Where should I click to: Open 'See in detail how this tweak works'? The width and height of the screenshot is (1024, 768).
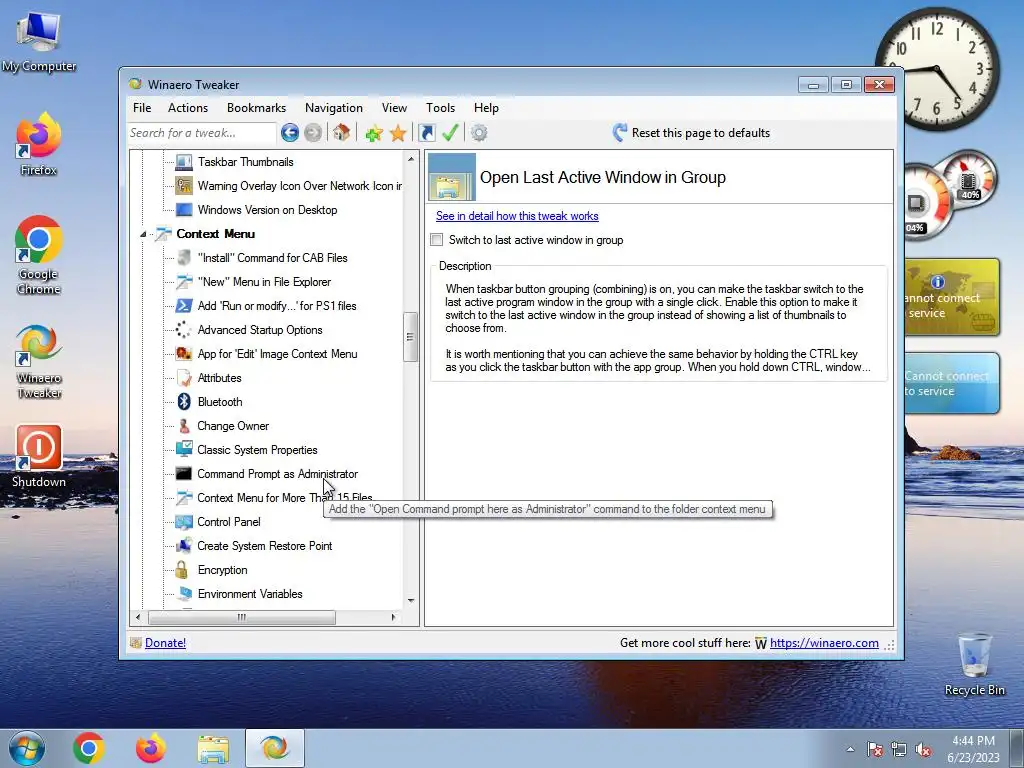[517, 216]
